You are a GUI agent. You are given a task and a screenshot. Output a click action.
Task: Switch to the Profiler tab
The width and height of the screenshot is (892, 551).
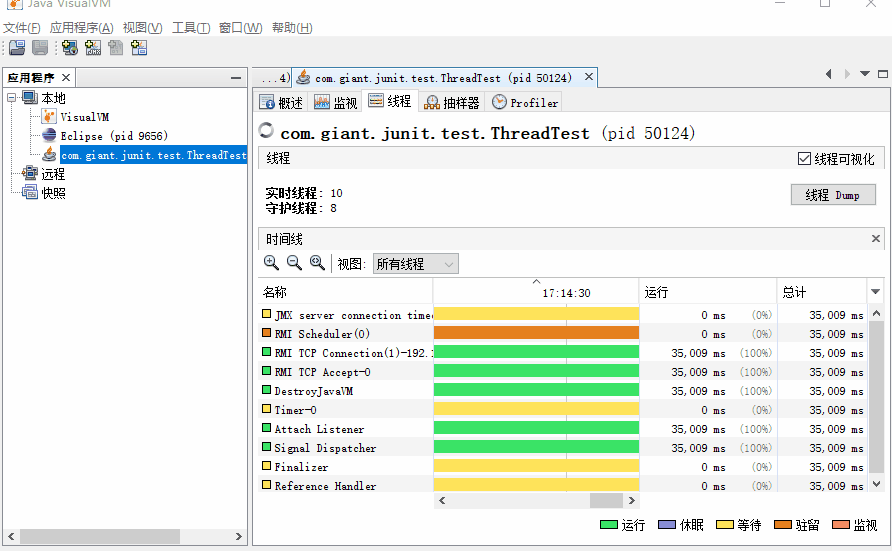[x=525, y=102]
